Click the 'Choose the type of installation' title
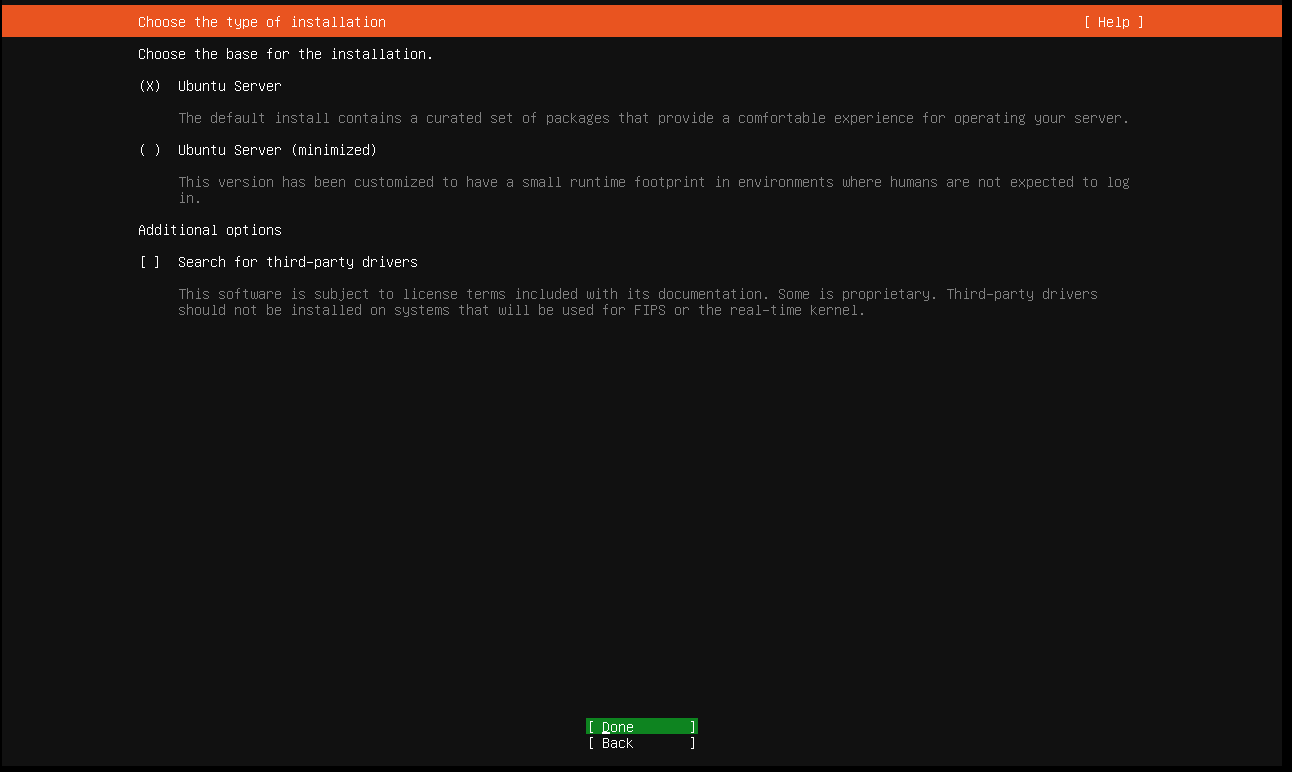 (262, 22)
